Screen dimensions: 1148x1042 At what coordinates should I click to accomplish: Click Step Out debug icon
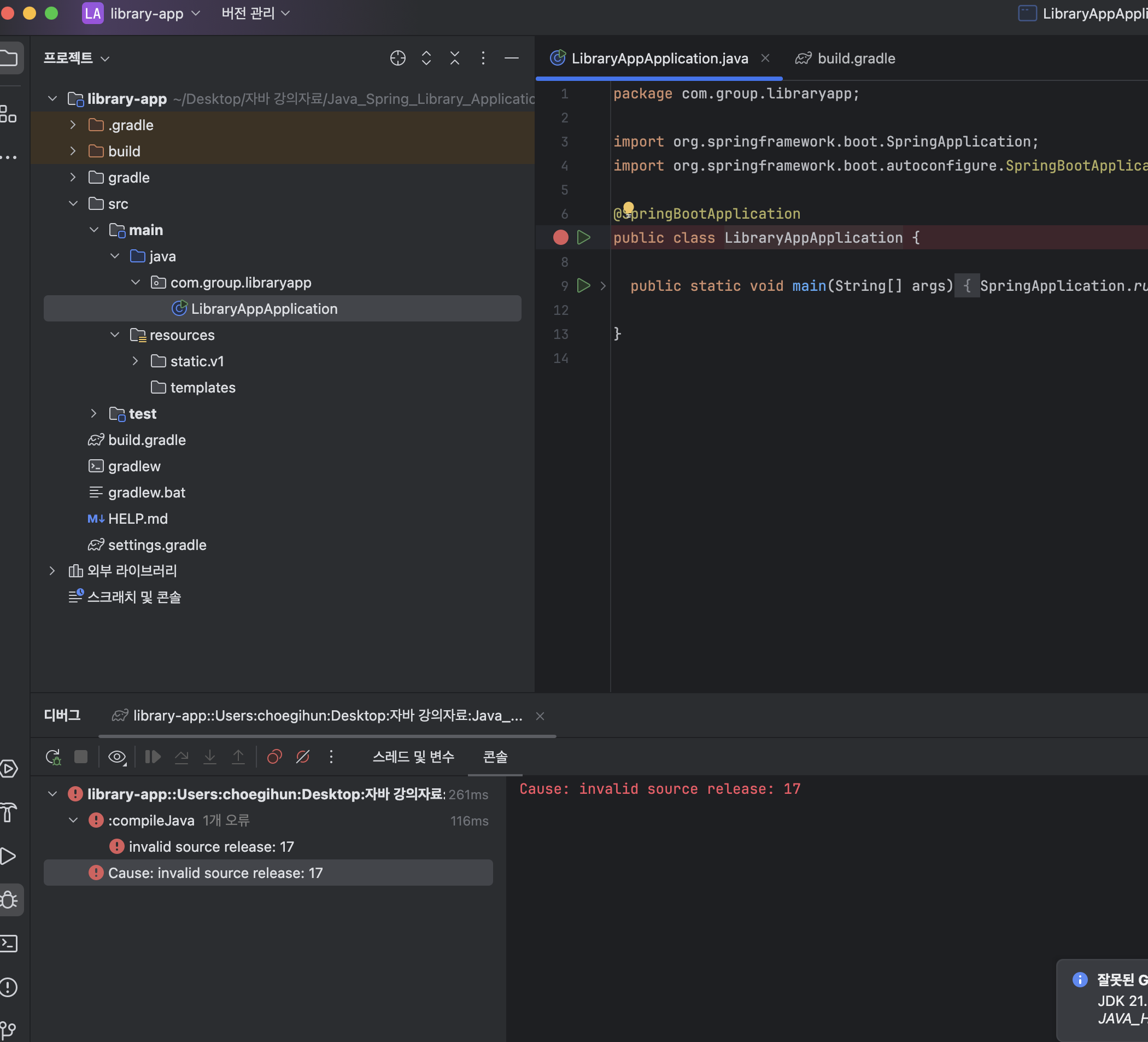point(238,757)
